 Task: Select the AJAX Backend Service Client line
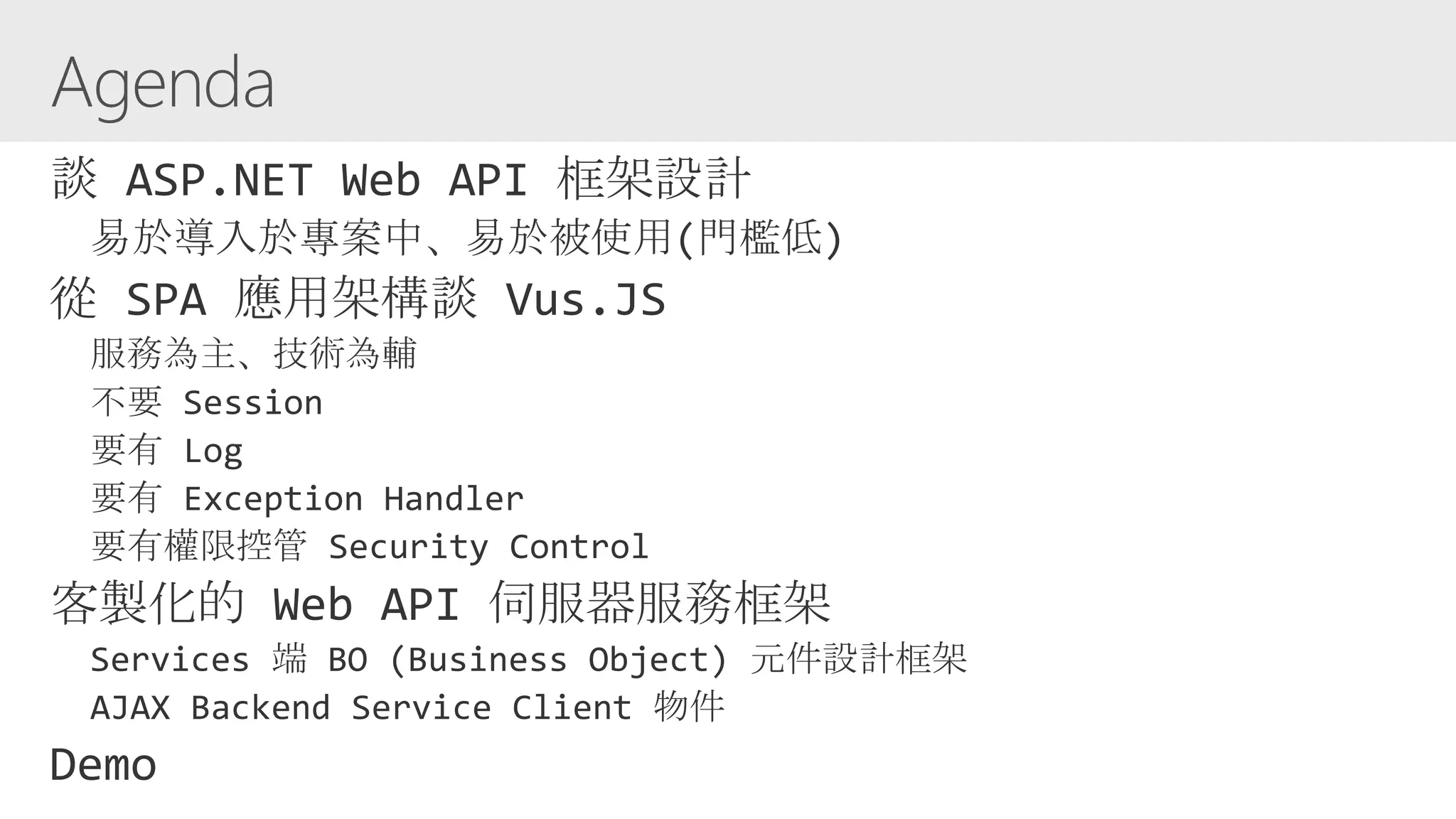point(408,707)
